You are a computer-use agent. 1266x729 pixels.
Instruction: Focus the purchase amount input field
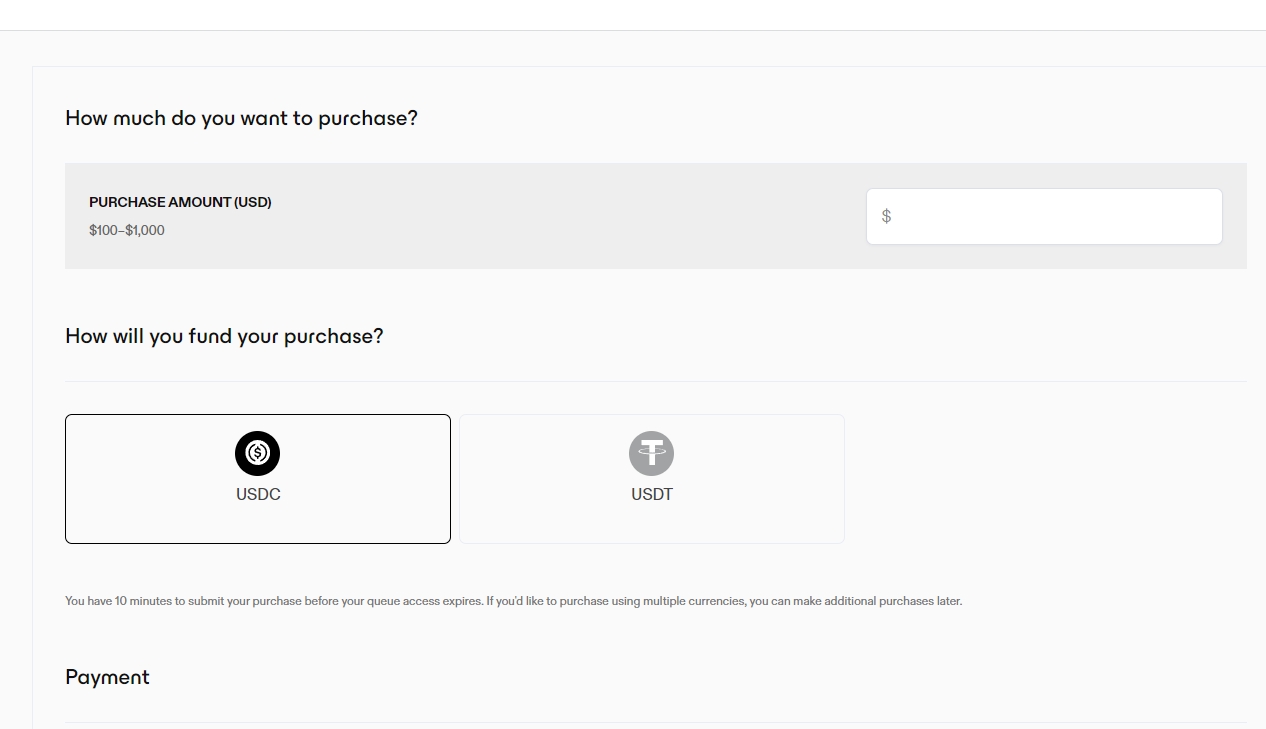[1050, 216]
